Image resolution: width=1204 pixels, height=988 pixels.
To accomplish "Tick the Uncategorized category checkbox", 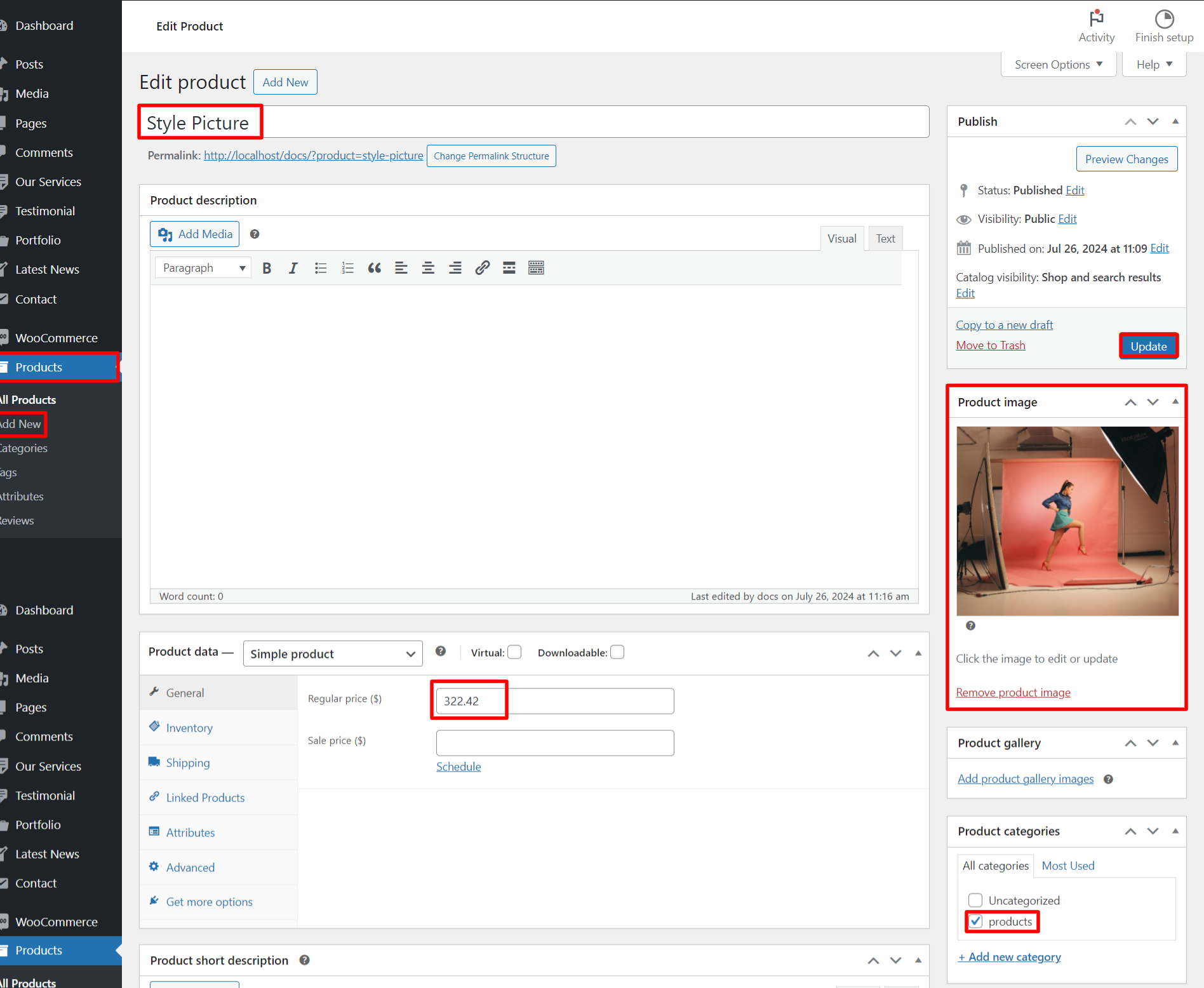I will [x=975, y=900].
